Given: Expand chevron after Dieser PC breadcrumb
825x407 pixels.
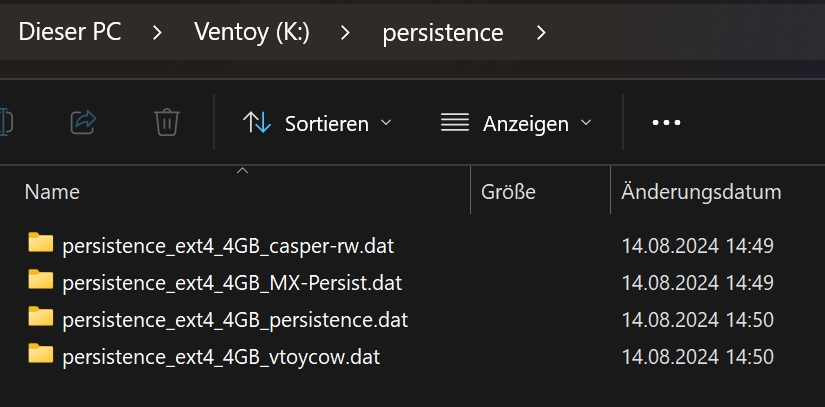Looking at the screenshot, I should (x=157, y=32).
